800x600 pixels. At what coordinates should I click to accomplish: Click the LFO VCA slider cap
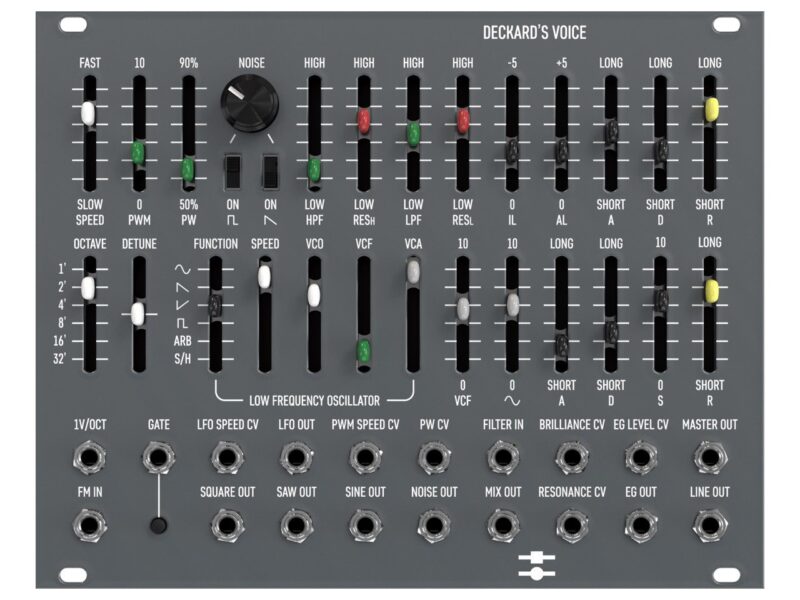[413, 271]
